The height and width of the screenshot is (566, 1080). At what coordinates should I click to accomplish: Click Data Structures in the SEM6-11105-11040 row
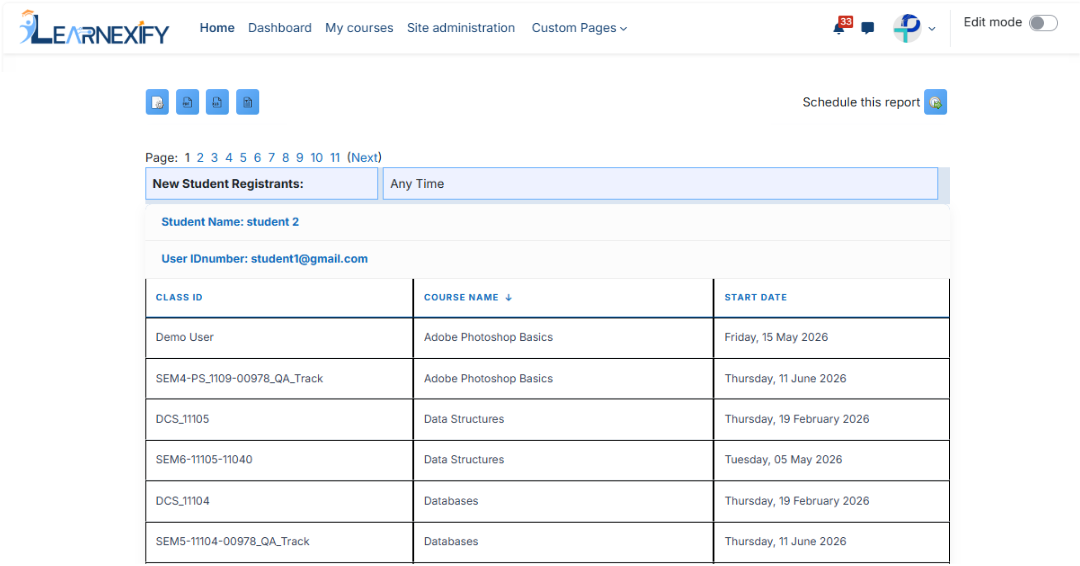tap(464, 460)
